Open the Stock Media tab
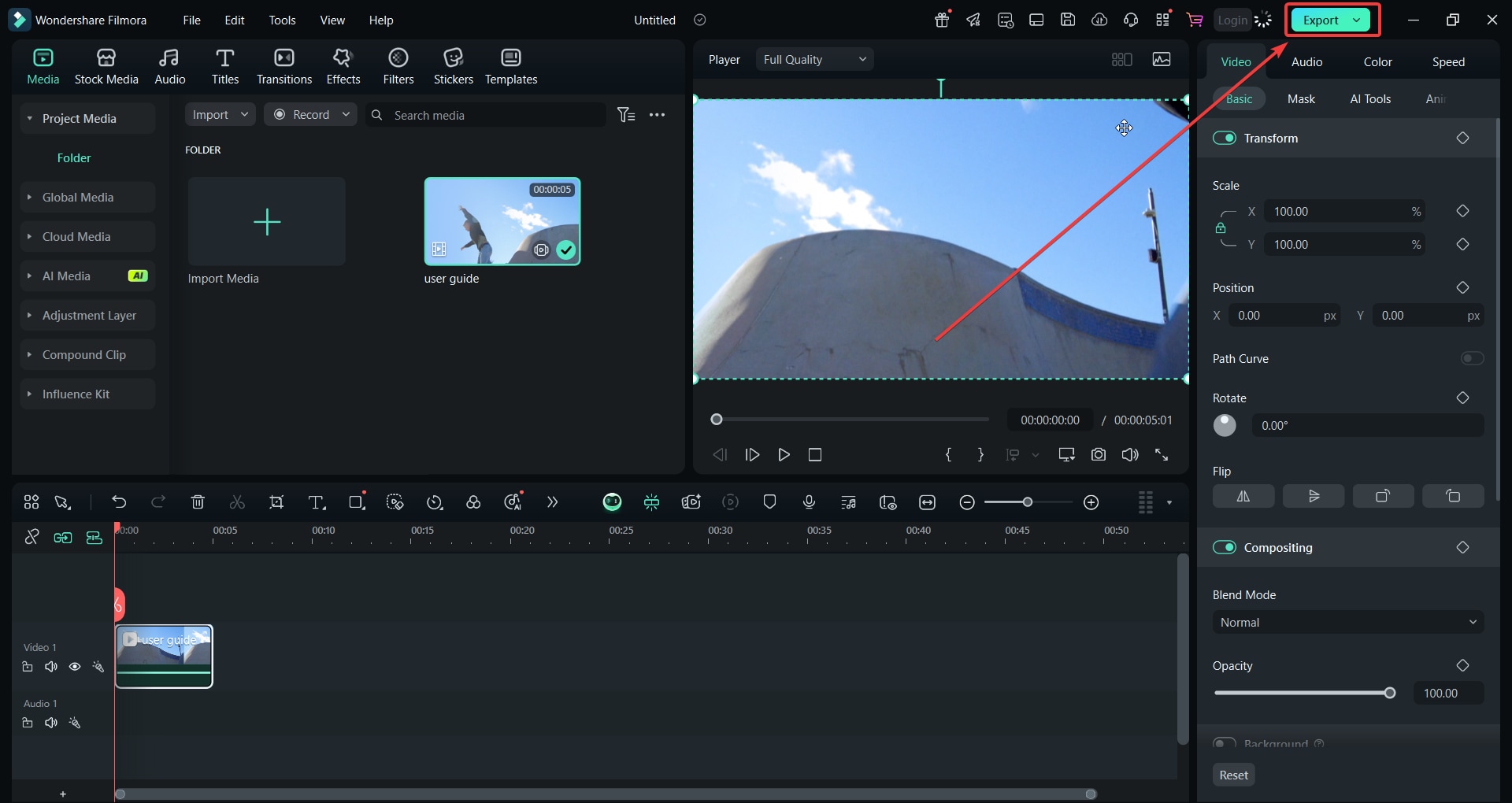The image size is (1512, 803). (106, 66)
